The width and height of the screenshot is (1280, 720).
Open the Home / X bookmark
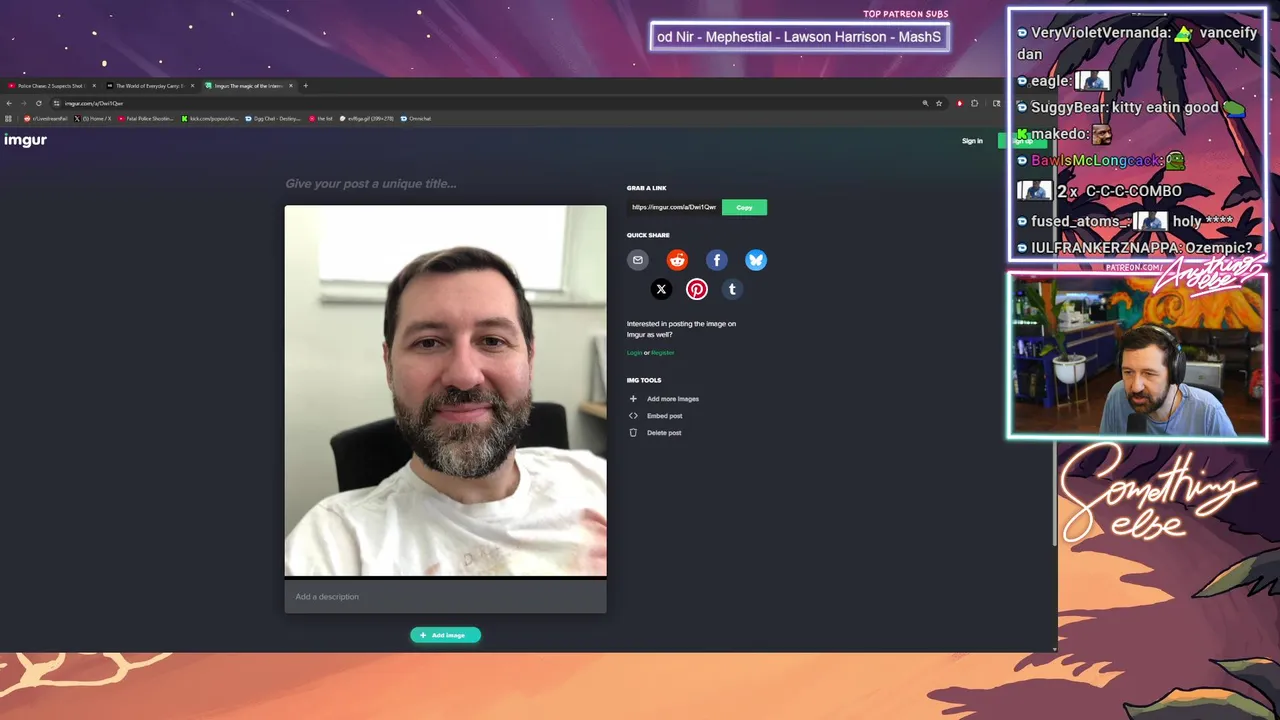pyautogui.click(x=93, y=118)
